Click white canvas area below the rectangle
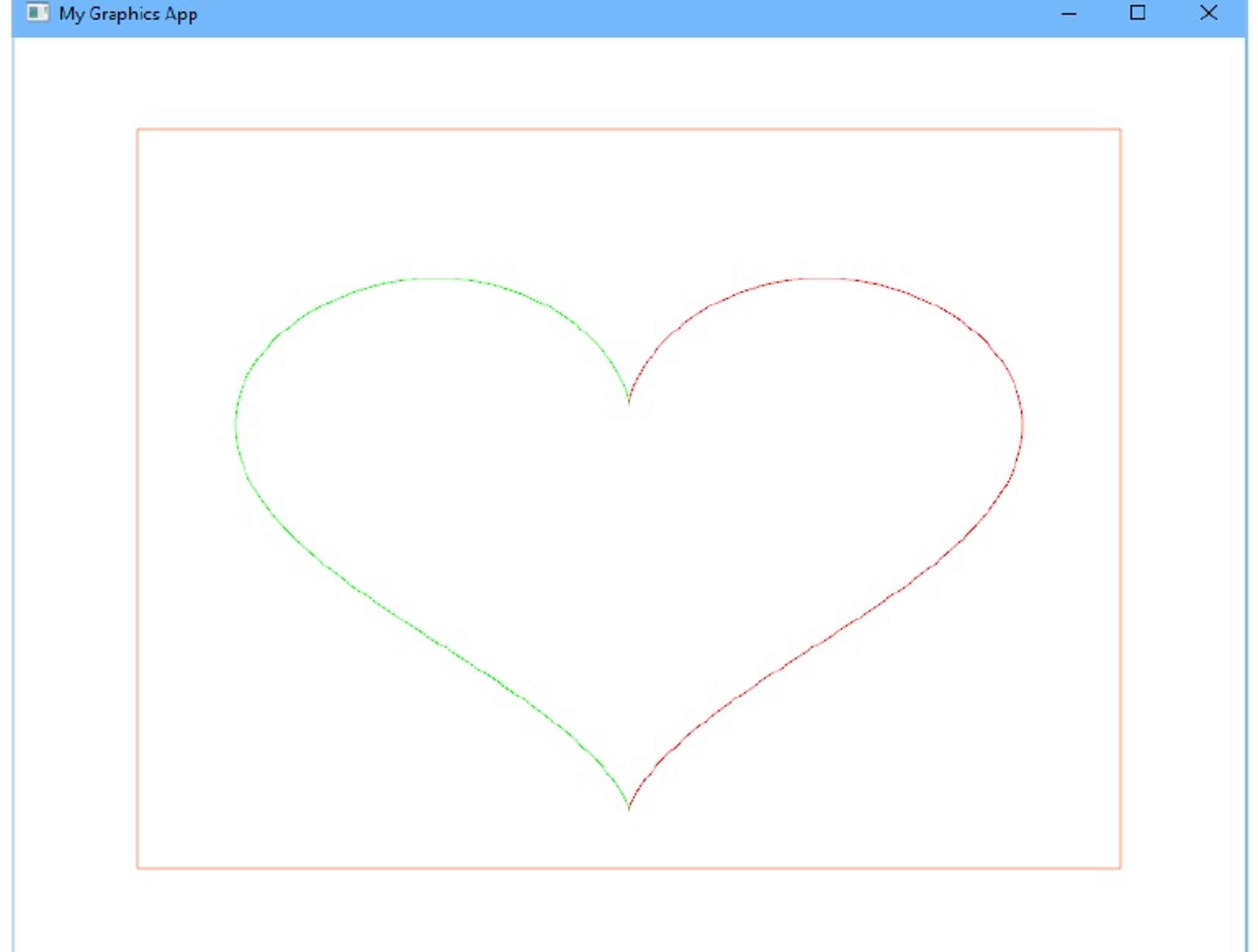 628,910
